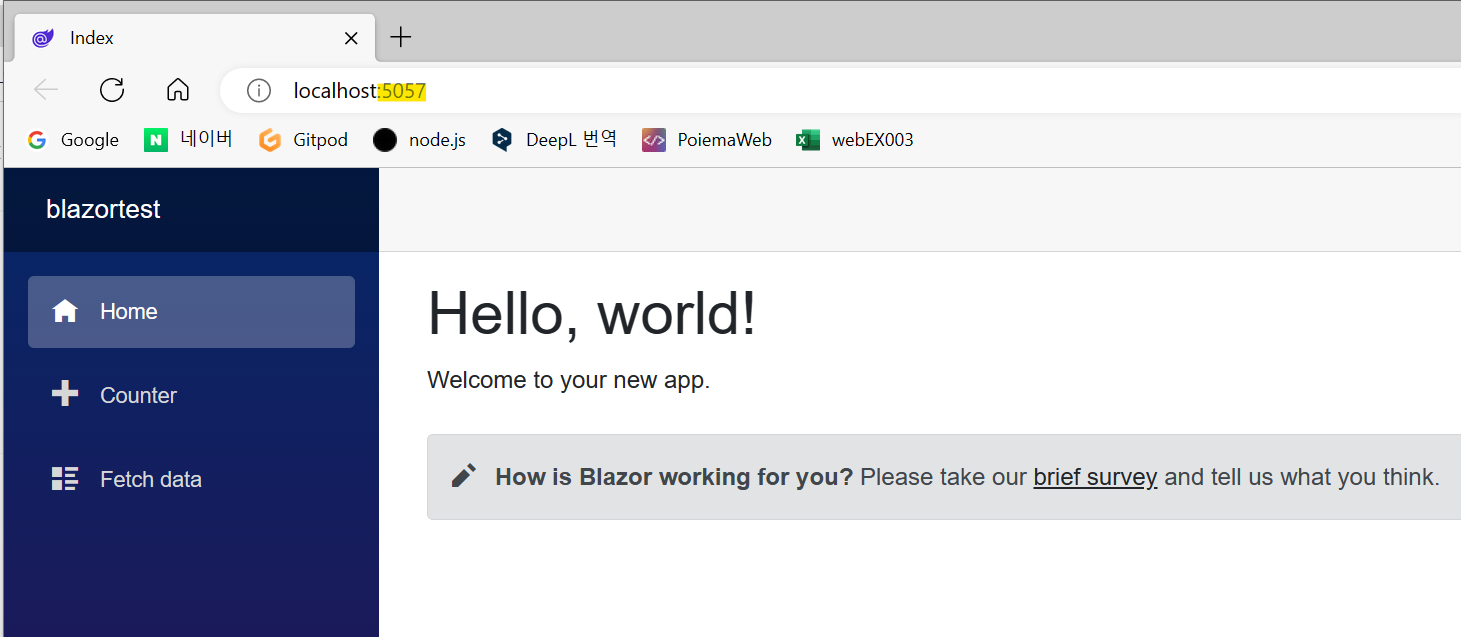Click the browser back arrow
This screenshot has height=637, width=1461.
[x=46, y=90]
